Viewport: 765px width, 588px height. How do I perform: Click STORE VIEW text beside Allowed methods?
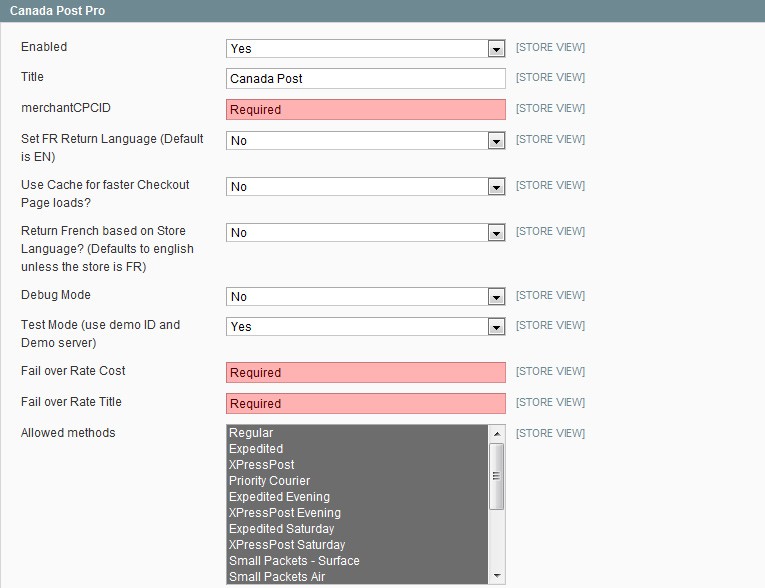tap(550, 433)
